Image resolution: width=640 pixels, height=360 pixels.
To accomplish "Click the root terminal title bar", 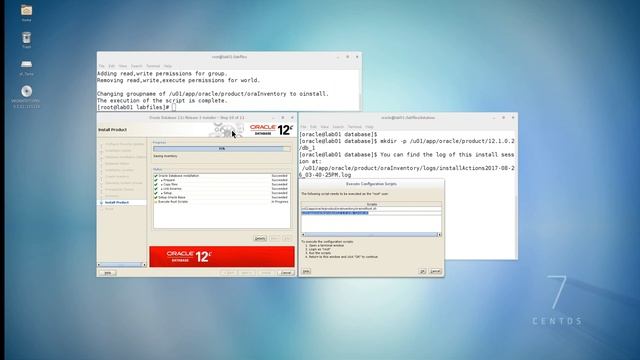I will [x=229, y=57].
